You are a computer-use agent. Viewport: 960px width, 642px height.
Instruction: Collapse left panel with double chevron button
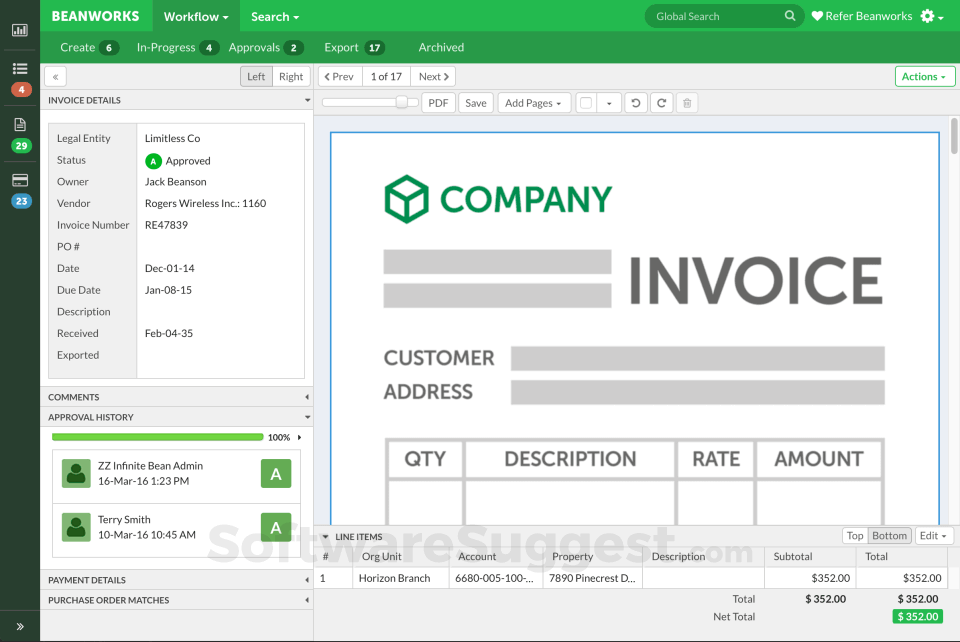click(55, 77)
